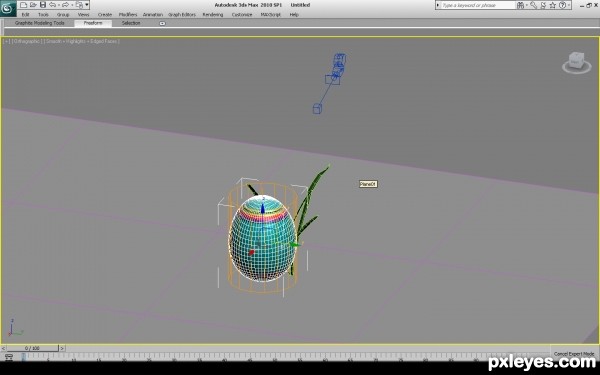The height and width of the screenshot is (375, 600).
Task: Open mini curve editor icon
Action: (8, 357)
